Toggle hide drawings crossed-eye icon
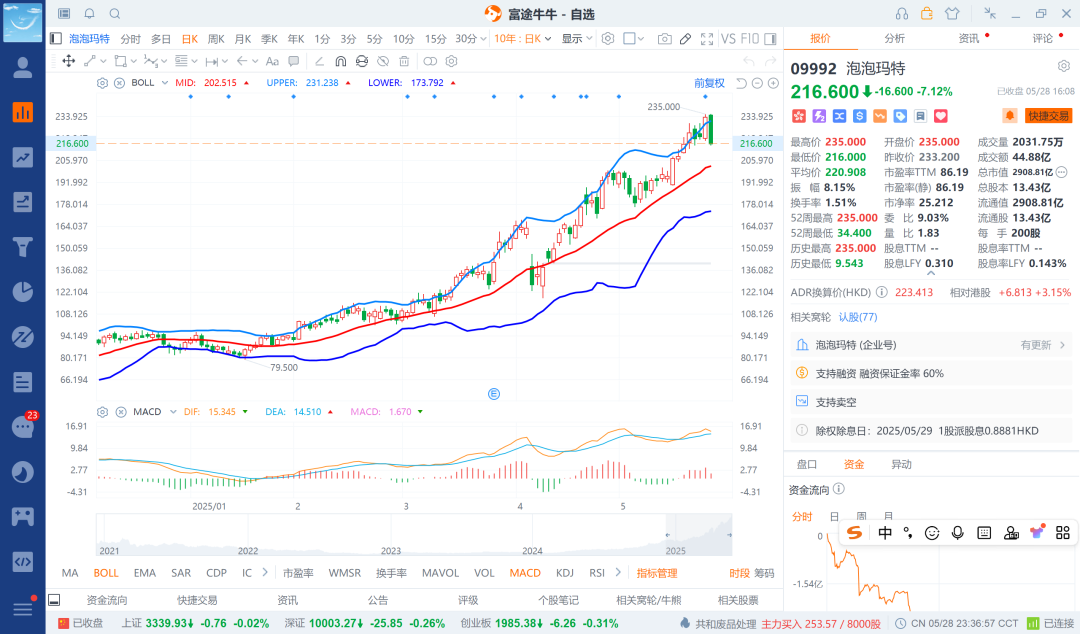 coord(383,61)
